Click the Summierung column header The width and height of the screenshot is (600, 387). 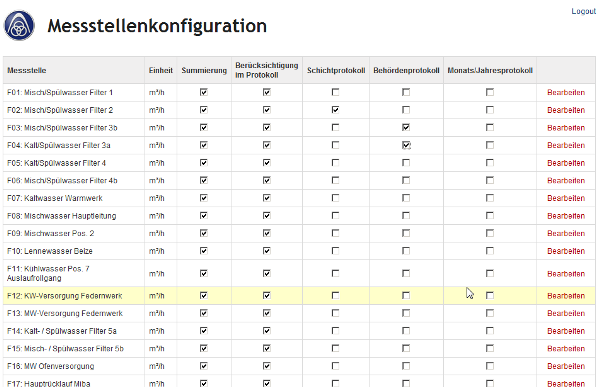pos(204,70)
